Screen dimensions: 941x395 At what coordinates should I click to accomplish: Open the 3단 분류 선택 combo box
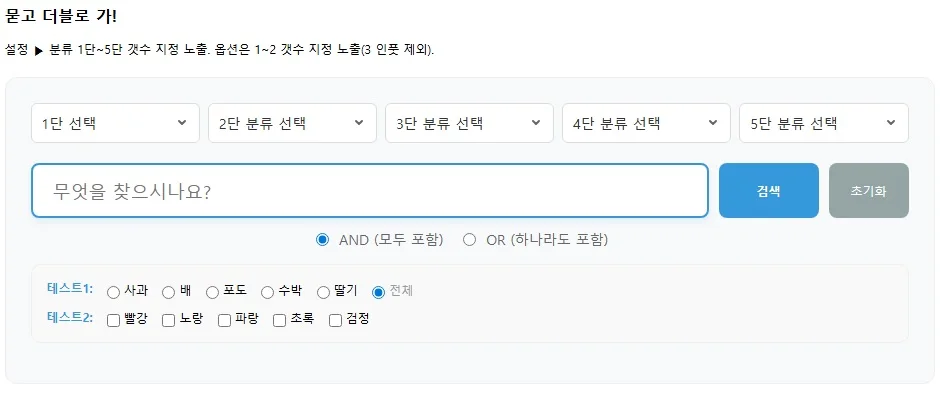coord(469,123)
